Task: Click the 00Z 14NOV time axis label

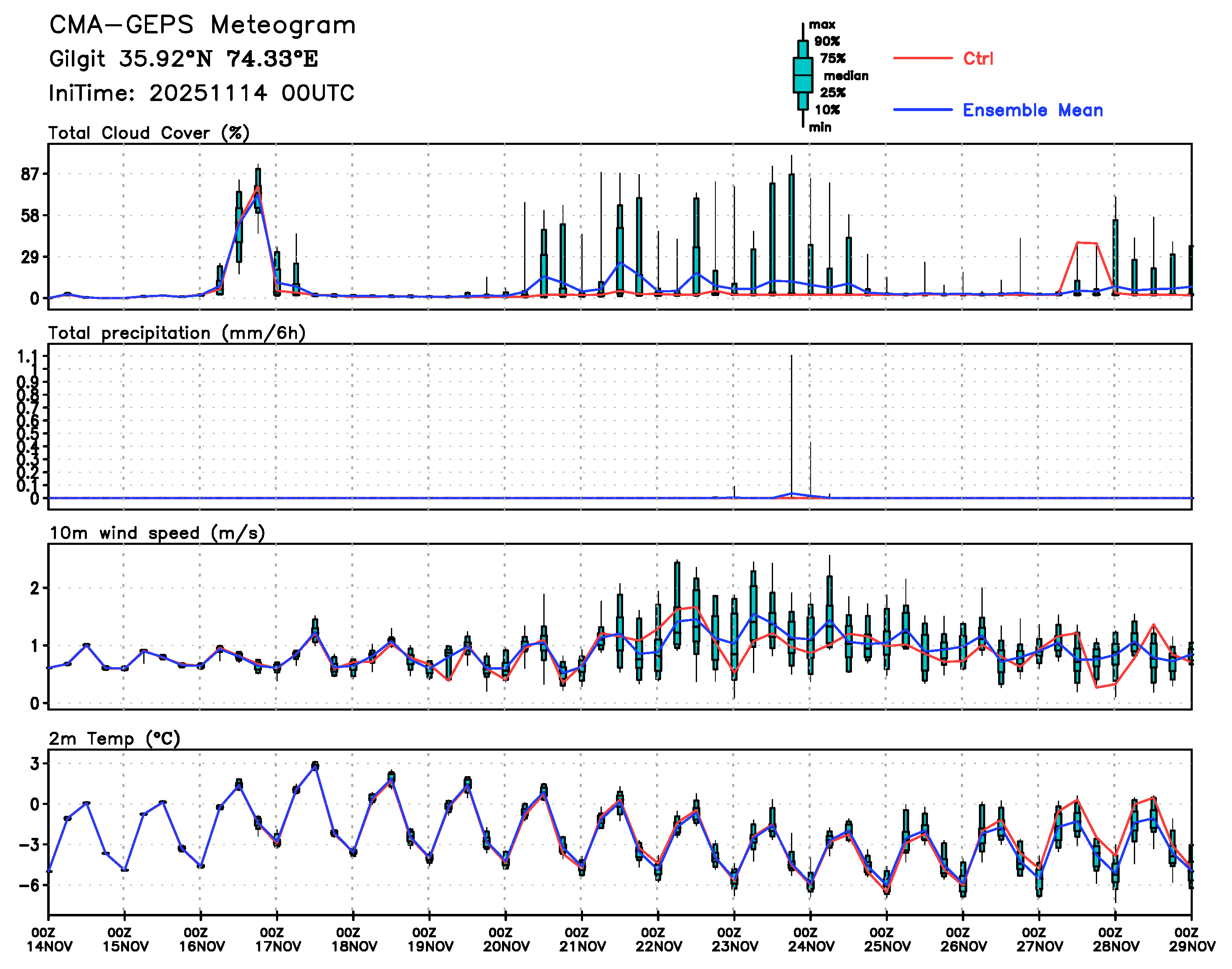Action: pyautogui.click(x=49, y=939)
